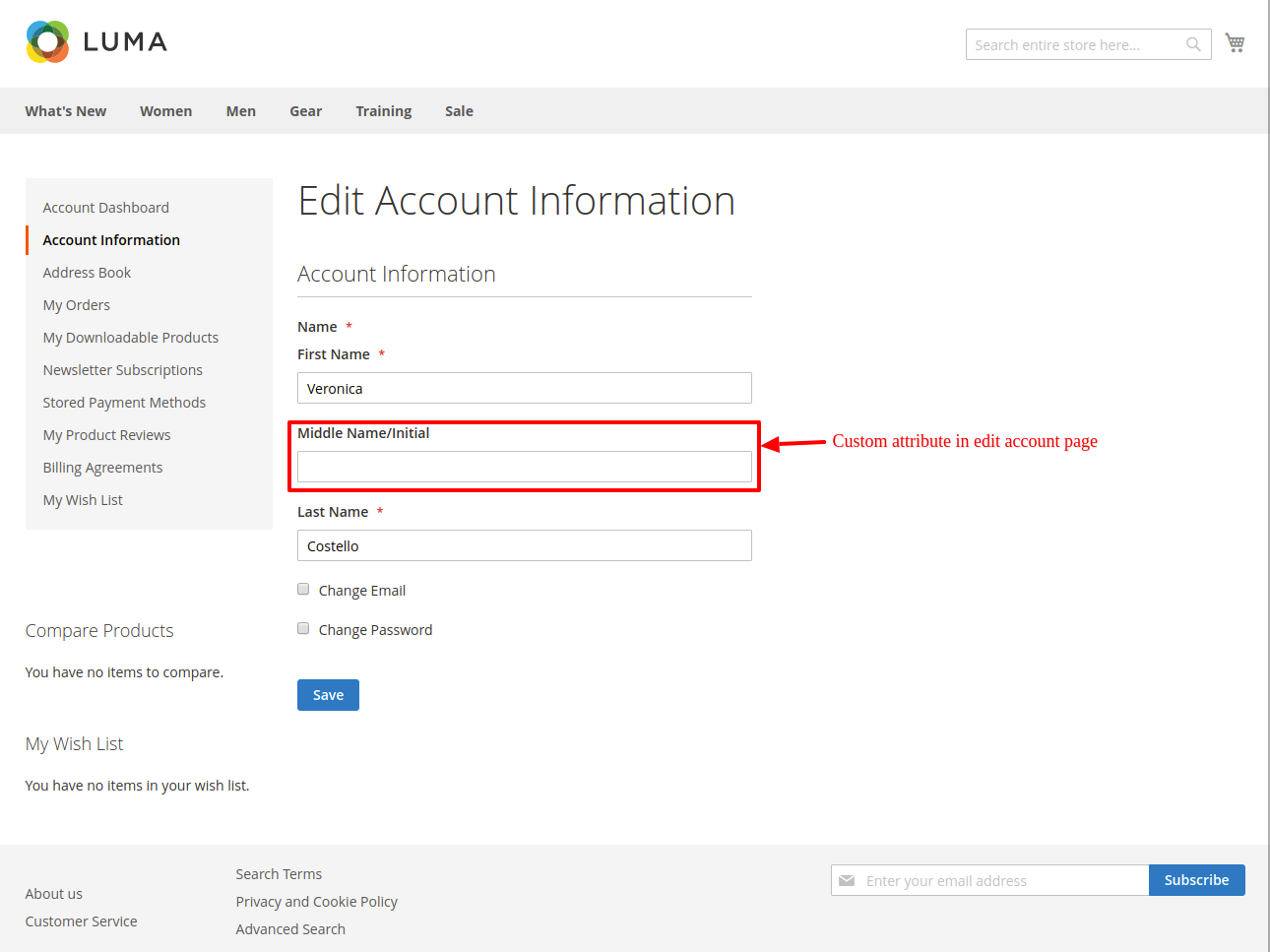Viewport: 1270px width, 952px height.
Task: Enable the Change Email checkbox
Action: (x=303, y=590)
